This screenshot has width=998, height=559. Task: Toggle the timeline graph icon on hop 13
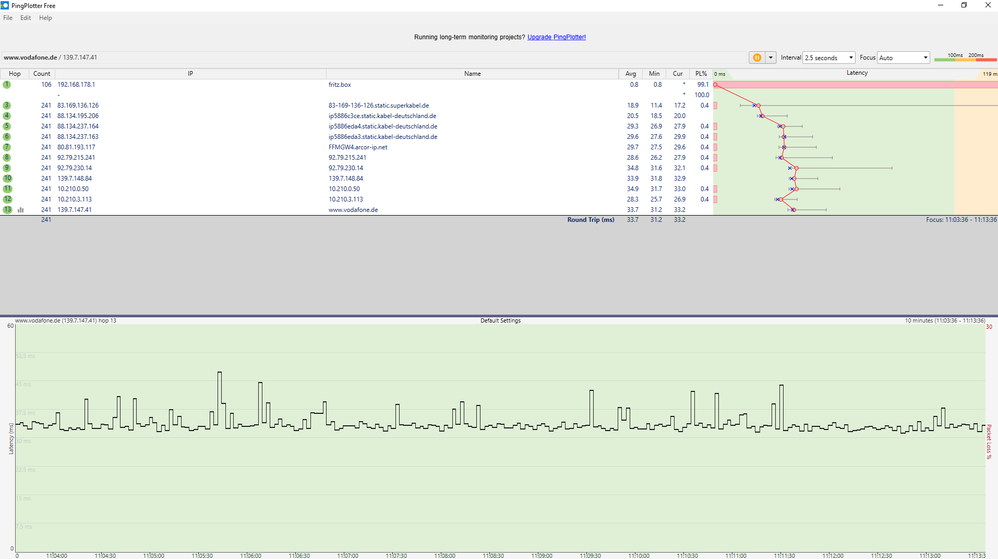point(20,209)
